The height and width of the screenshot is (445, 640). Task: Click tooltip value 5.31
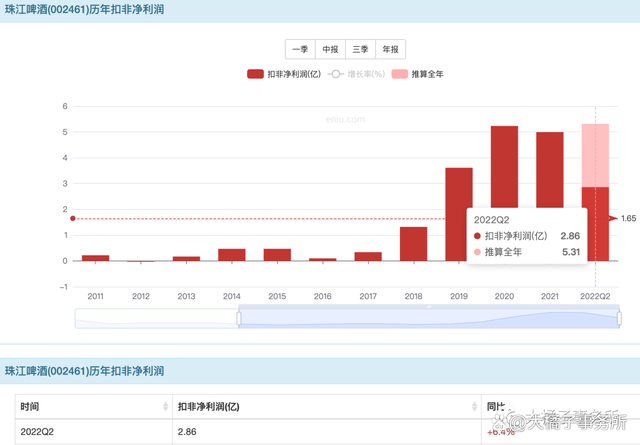tap(571, 252)
